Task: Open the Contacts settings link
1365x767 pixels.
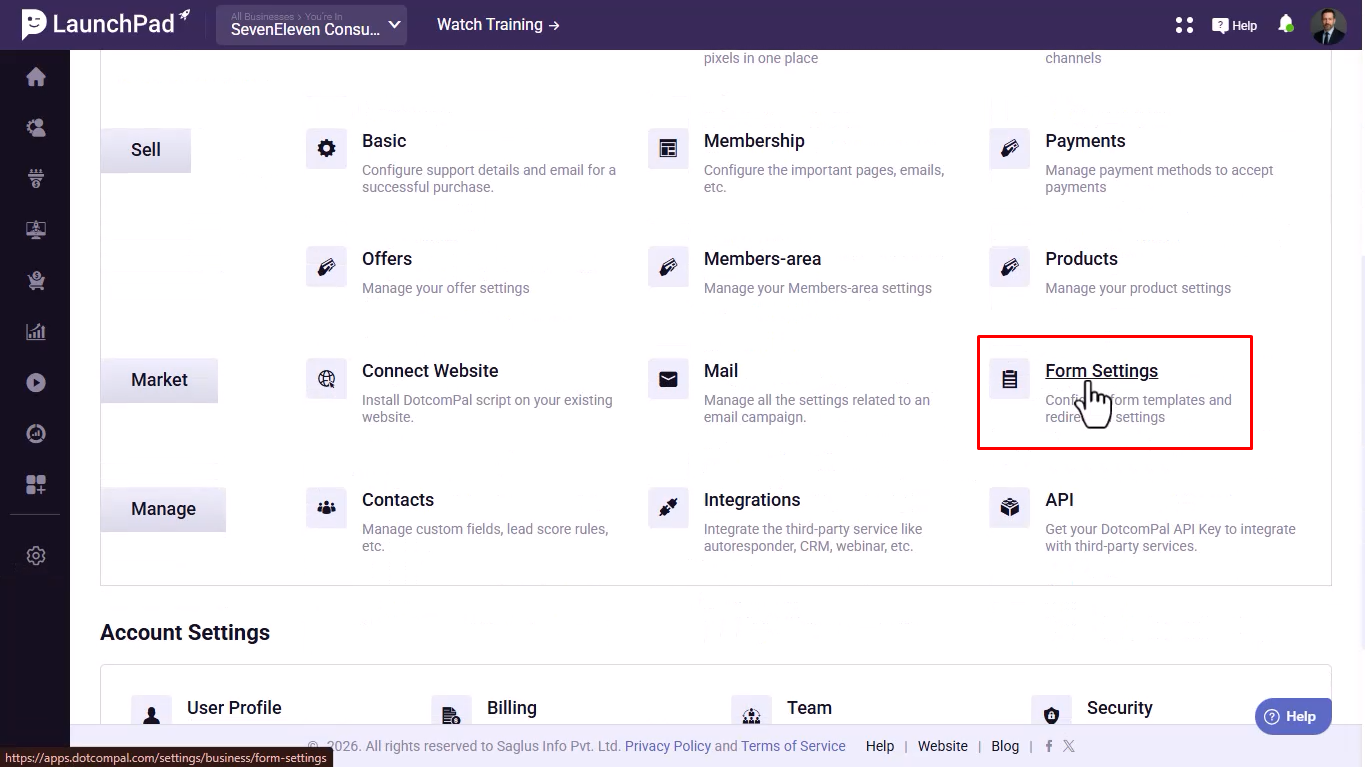Action: tap(398, 500)
